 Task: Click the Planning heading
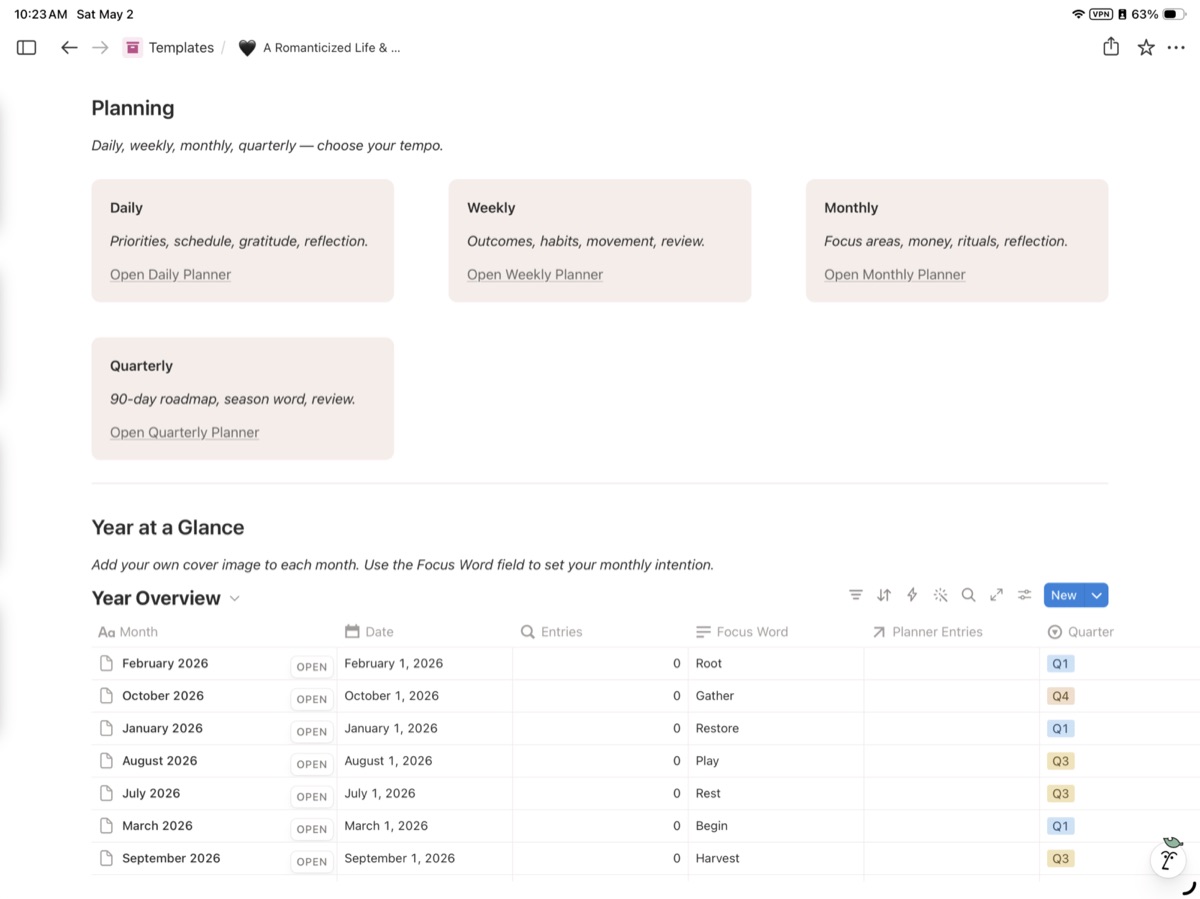pos(133,109)
